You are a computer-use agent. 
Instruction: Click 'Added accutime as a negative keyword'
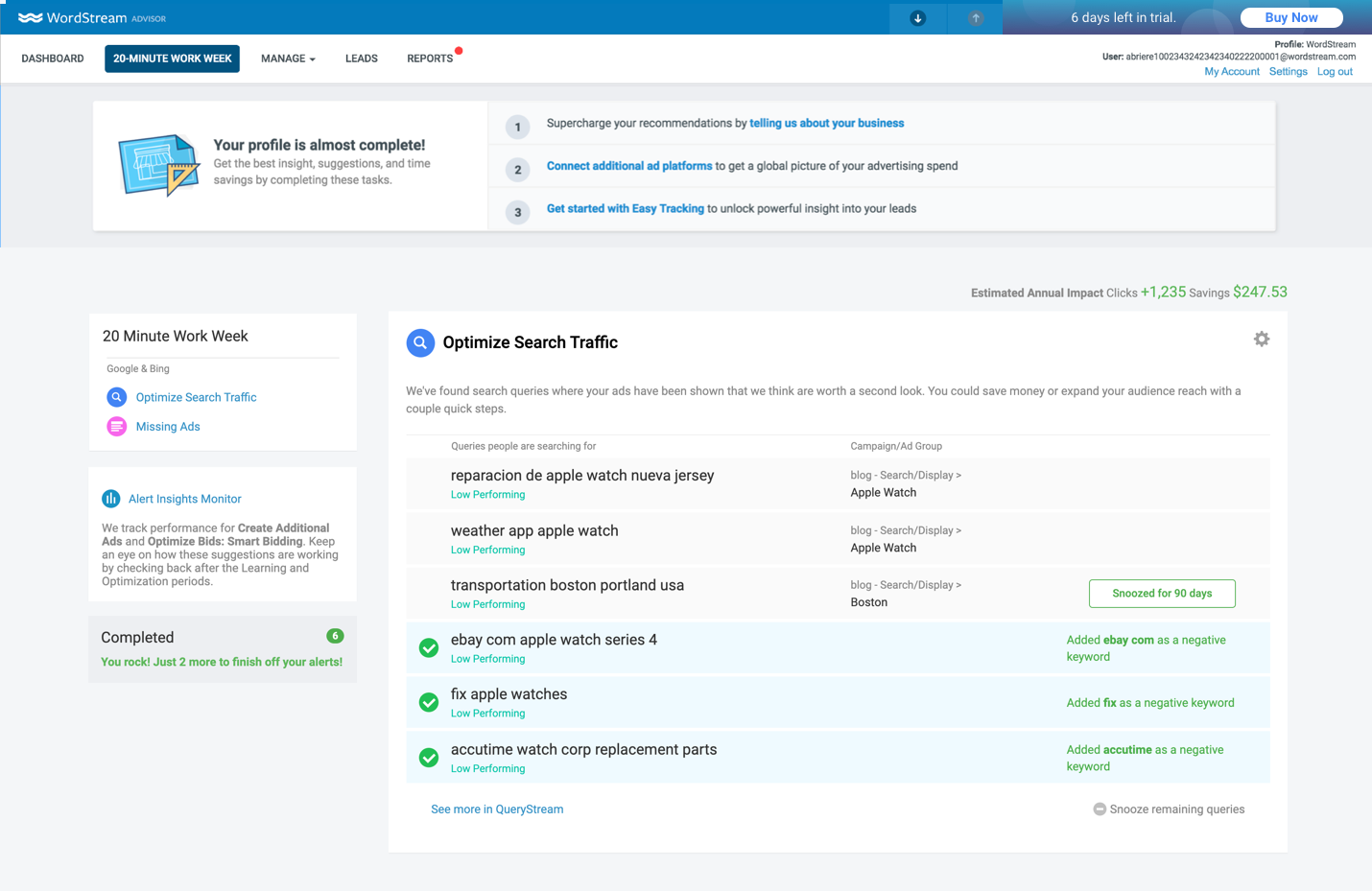pyautogui.click(x=1146, y=758)
